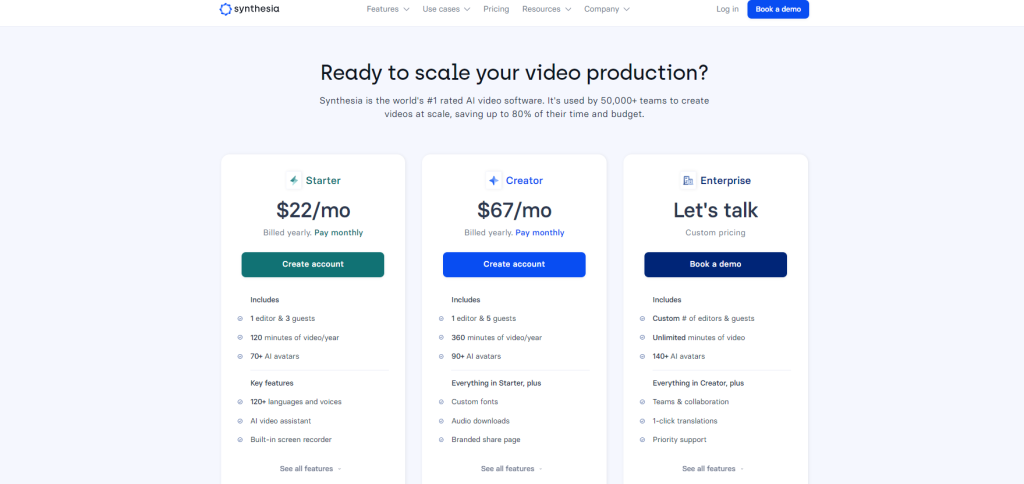Click the Enterprise plan title

tap(726, 180)
